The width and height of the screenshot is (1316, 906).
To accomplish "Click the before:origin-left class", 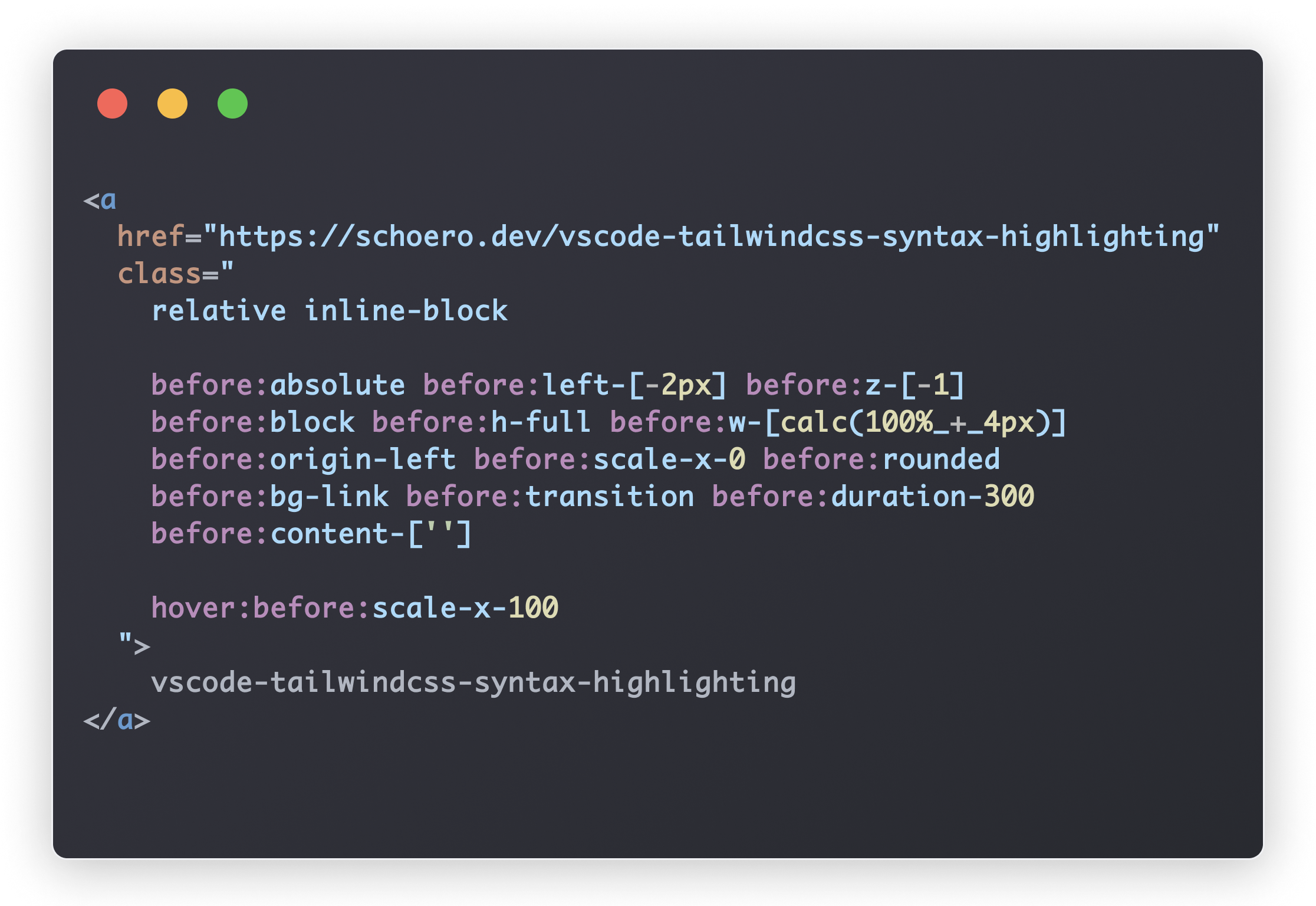I will pos(304,460).
